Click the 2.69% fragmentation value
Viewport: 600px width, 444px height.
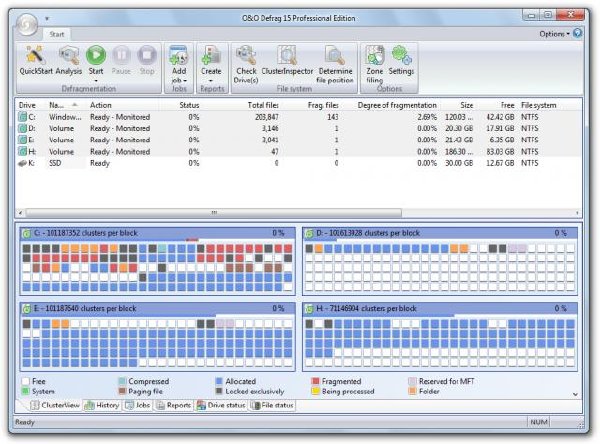pyautogui.click(x=427, y=117)
